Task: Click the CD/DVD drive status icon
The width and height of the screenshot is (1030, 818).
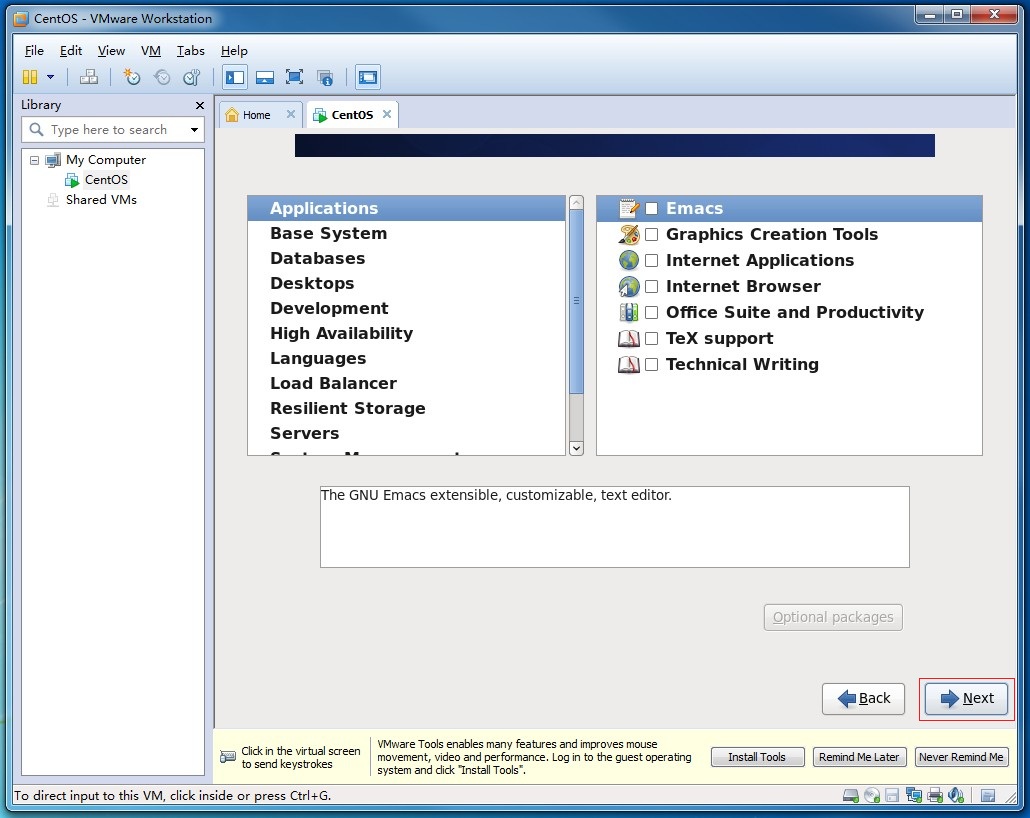Action: pos(871,796)
